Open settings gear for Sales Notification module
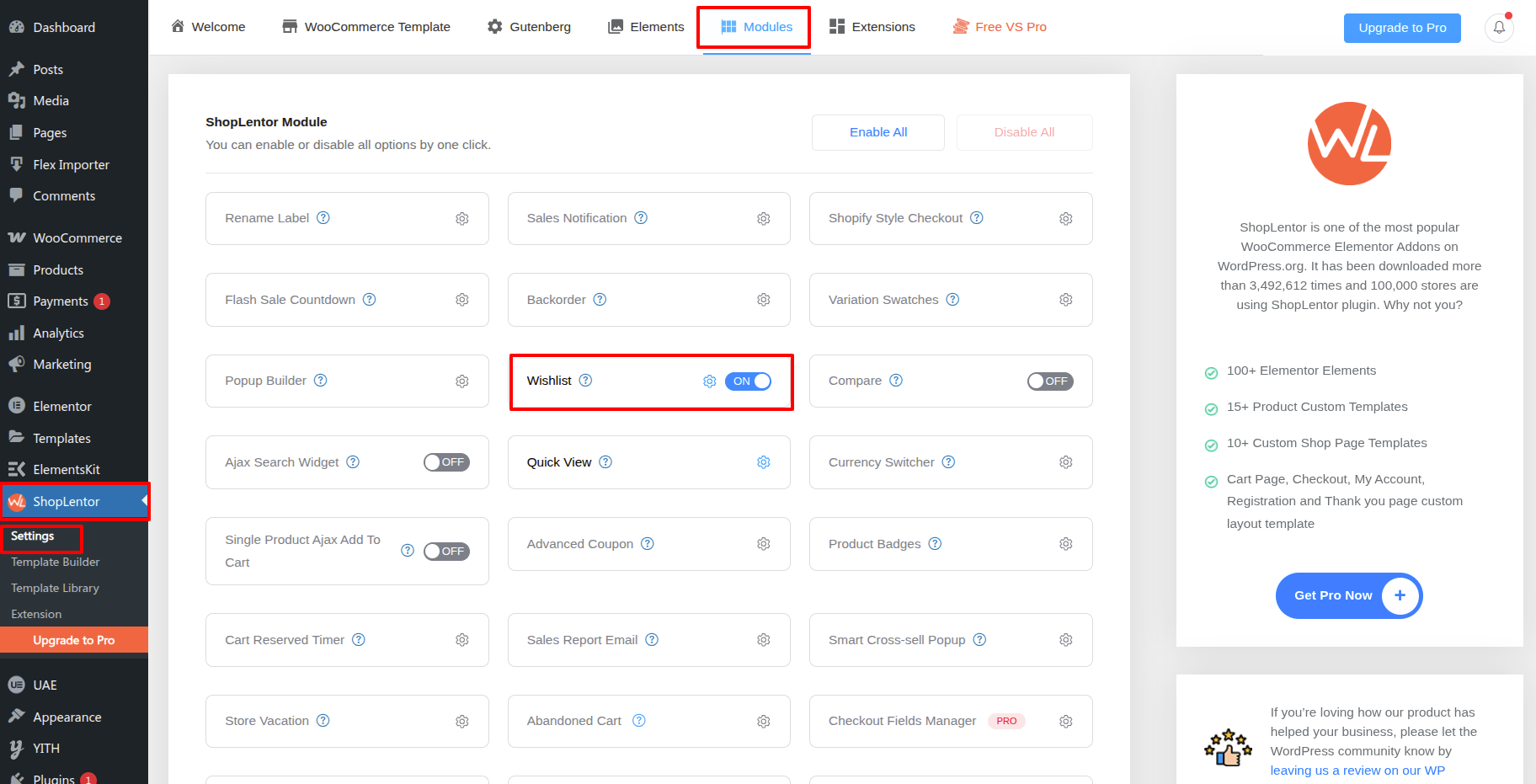The width and height of the screenshot is (1536, 784). [764, 219]
